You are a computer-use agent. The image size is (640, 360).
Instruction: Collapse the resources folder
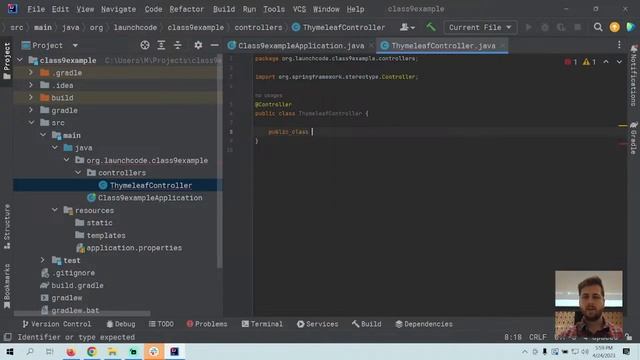click(55, 210)
